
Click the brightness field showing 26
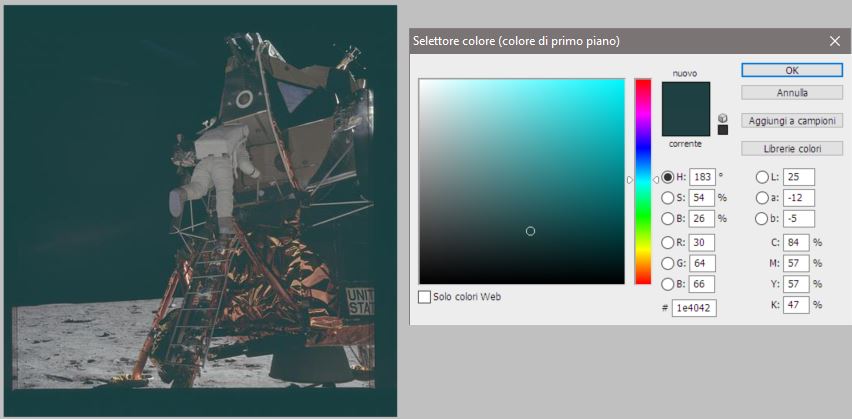(702, 218)
